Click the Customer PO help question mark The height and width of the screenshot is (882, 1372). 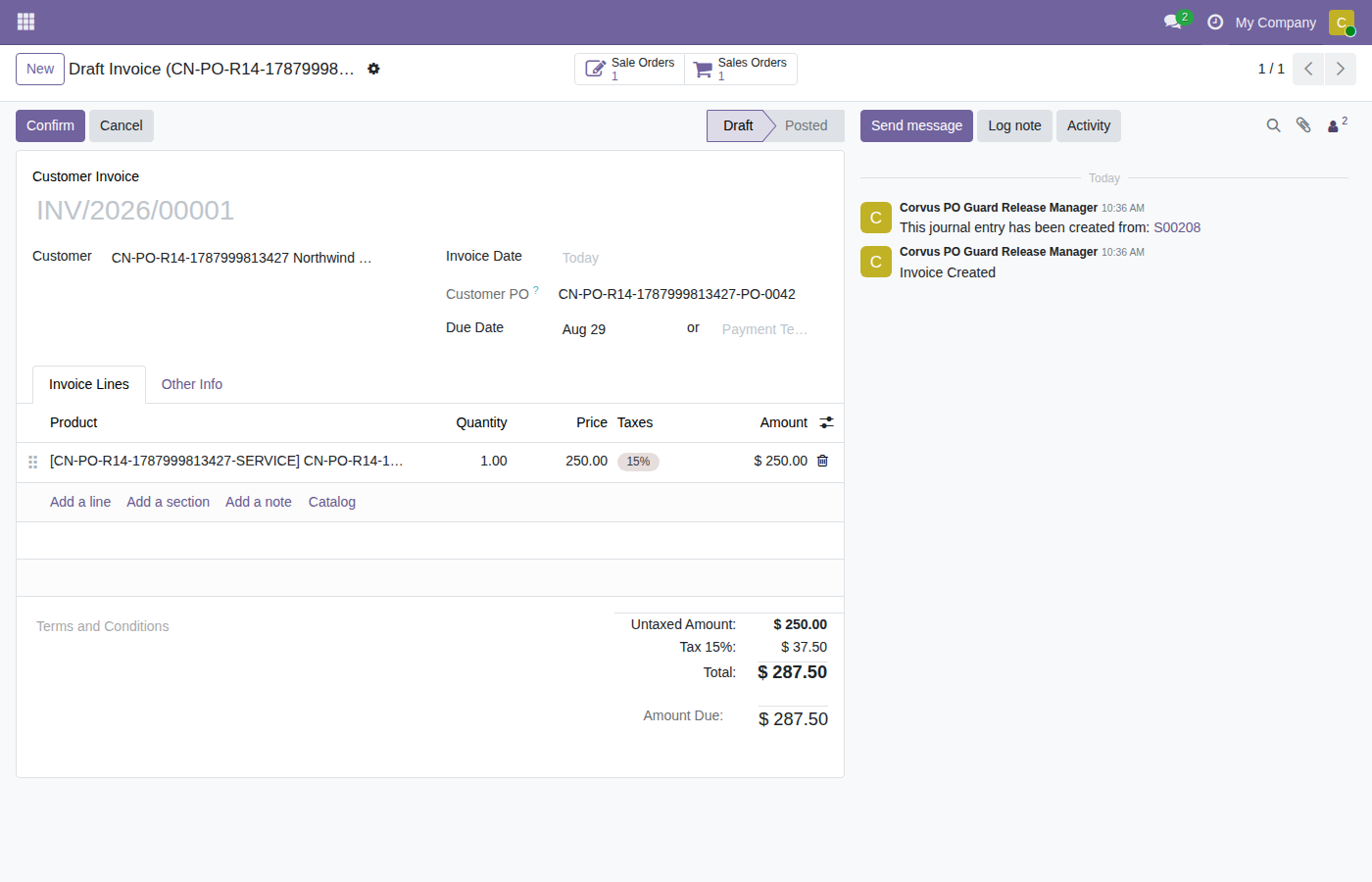[x=536, y=290]
